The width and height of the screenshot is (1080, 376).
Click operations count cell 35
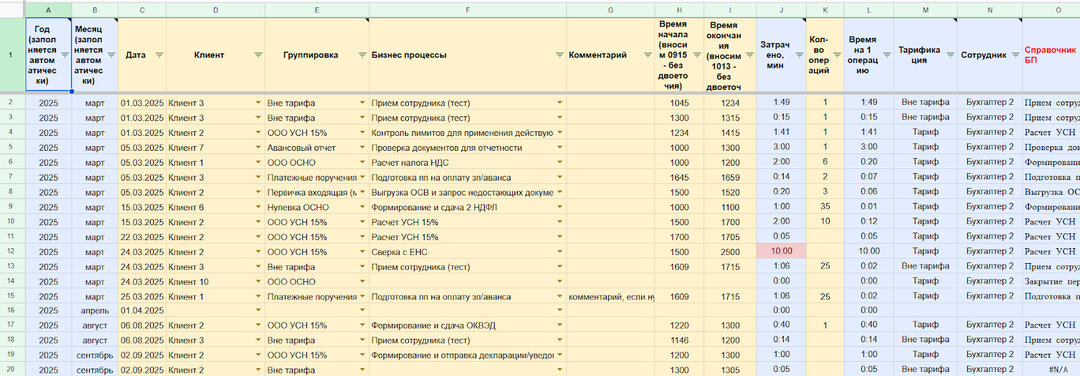pyautogui.click(x=825, y=207)
